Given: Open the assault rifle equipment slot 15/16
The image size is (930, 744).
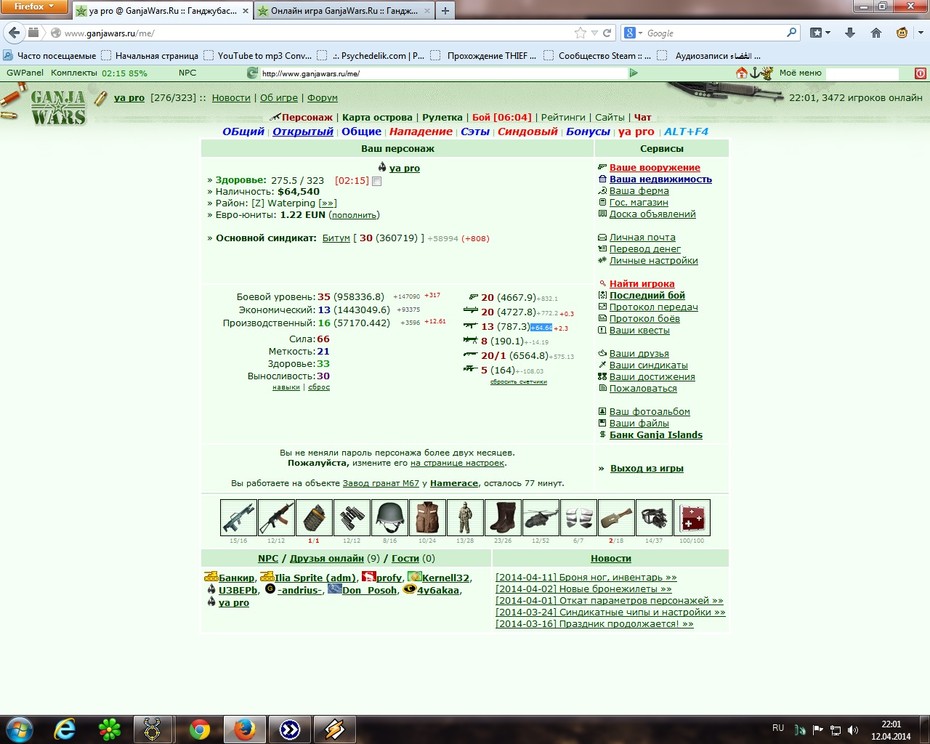Looking at the screenshot, I should tap(238, 517).
